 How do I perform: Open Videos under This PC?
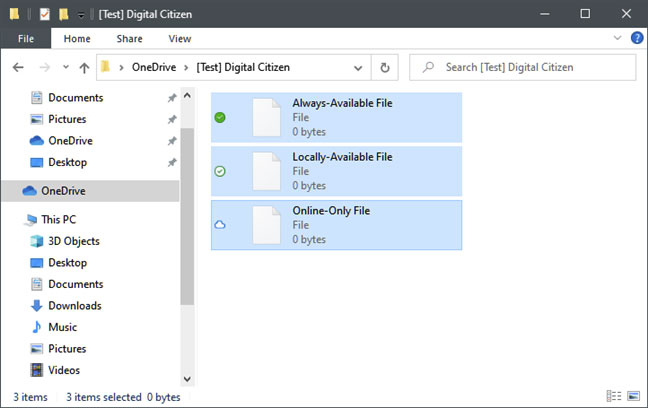point(64,370)
